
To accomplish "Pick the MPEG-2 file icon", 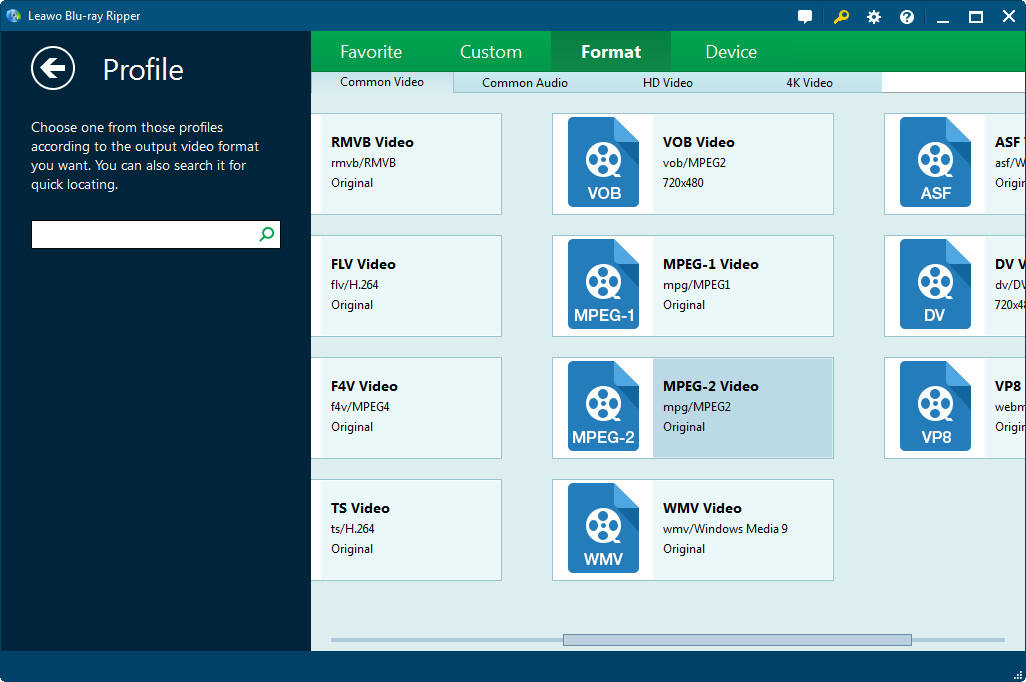I will click(603, 407).
